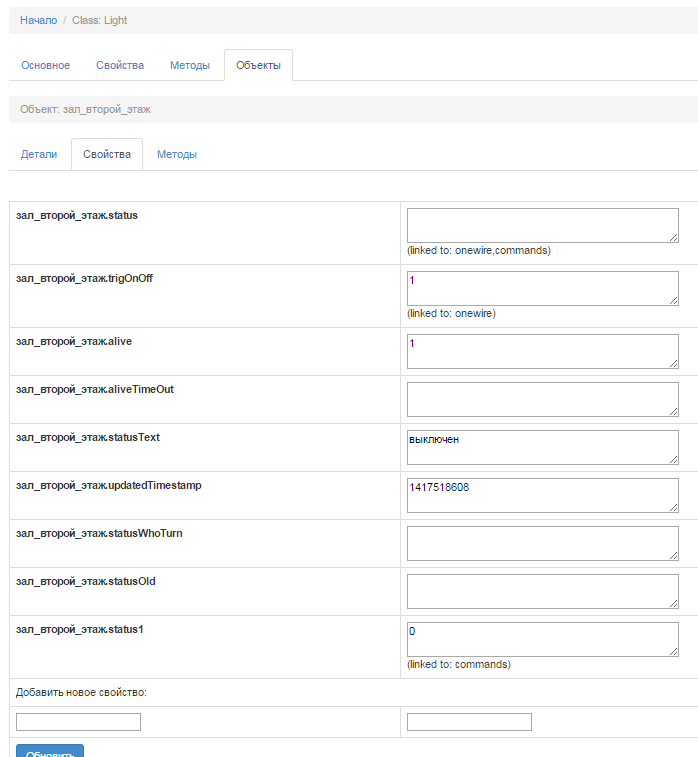
Task: Click the Начало breadcrumb link
Action: click(x=38, y=20)
